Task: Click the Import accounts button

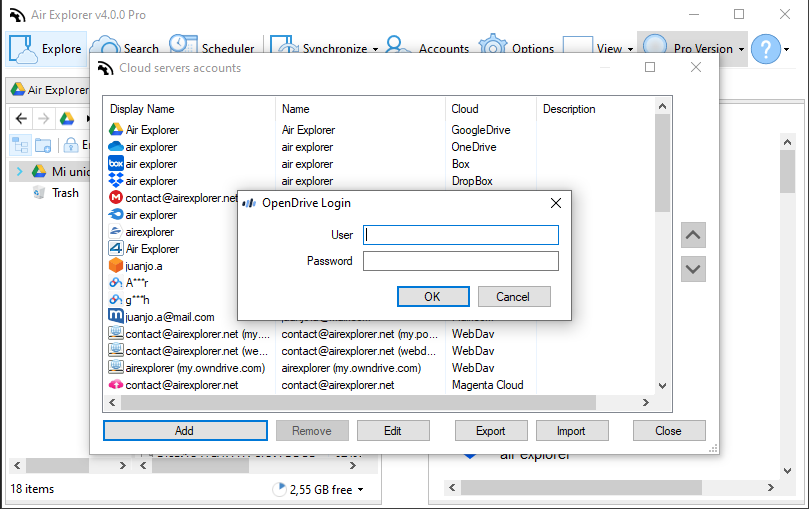Action: (x=572, y=431)
